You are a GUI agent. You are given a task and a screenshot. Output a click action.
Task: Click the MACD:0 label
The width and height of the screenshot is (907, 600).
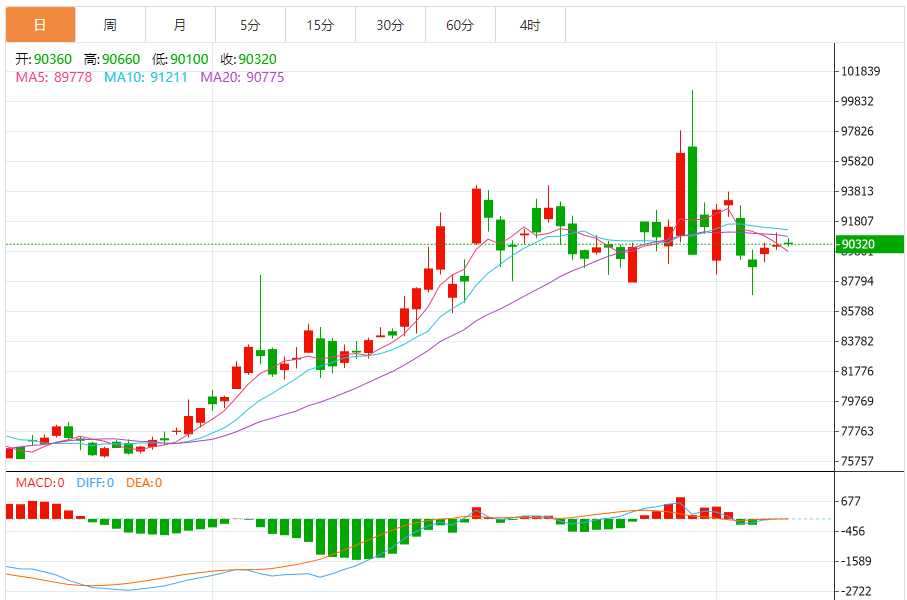(x=40, y=483)
